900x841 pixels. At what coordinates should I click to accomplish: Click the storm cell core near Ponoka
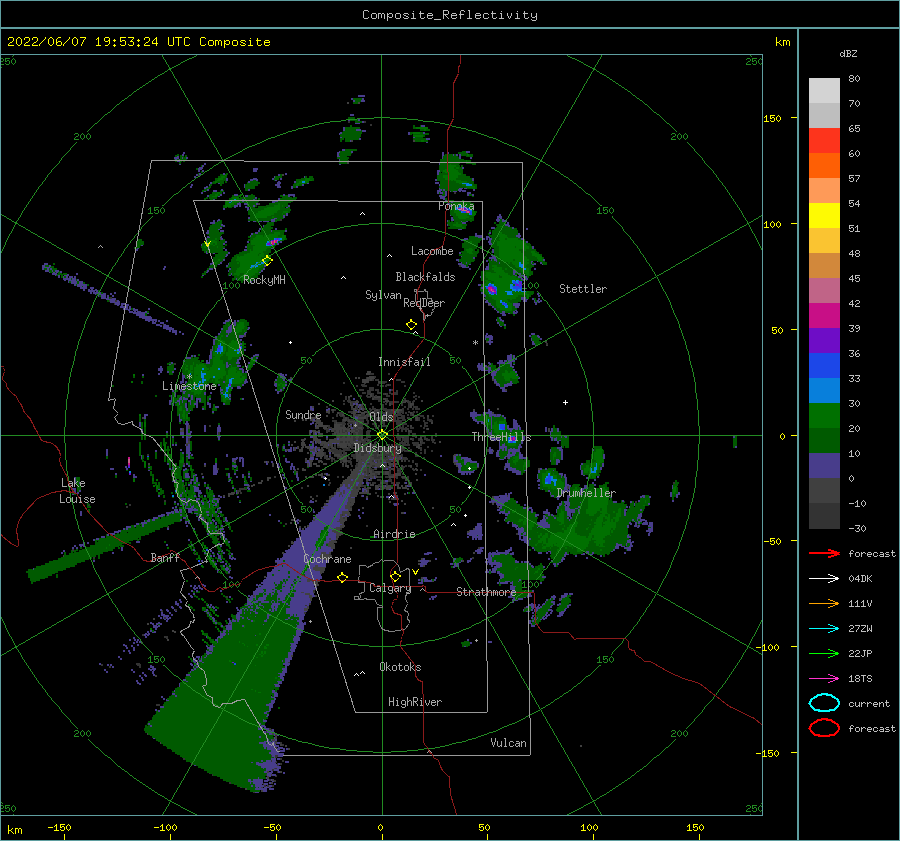point(464,210)
